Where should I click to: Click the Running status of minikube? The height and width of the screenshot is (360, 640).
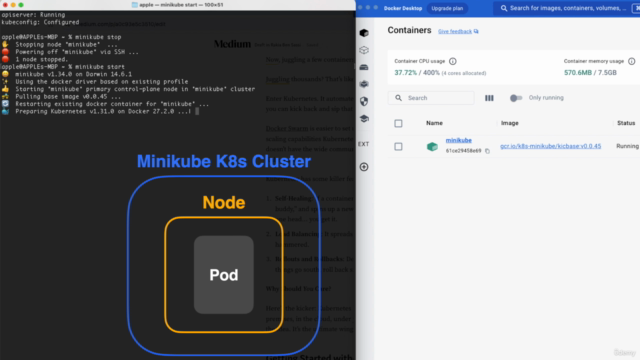(627, 146)
